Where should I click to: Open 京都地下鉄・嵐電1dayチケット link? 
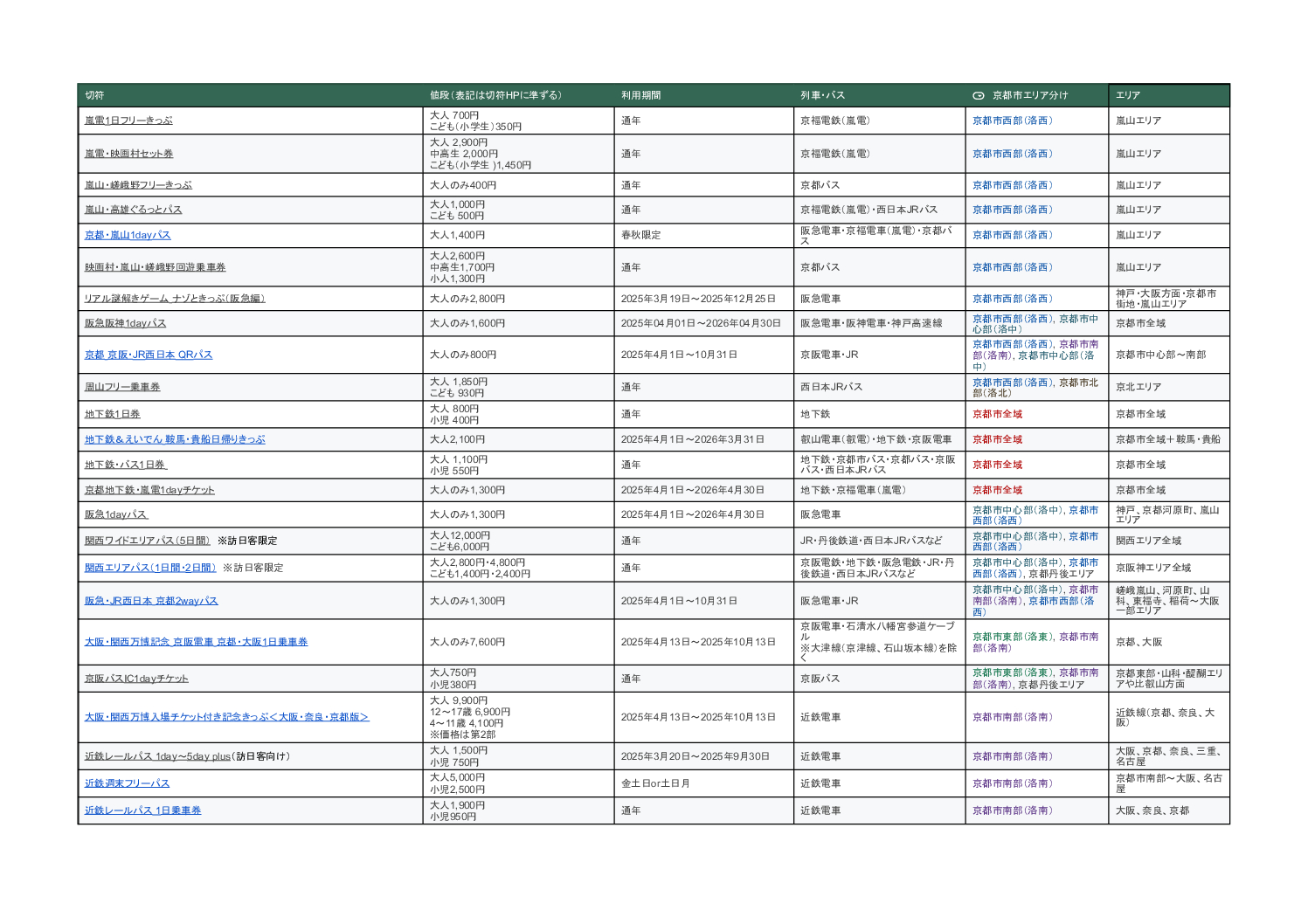[x=149, y=490]
